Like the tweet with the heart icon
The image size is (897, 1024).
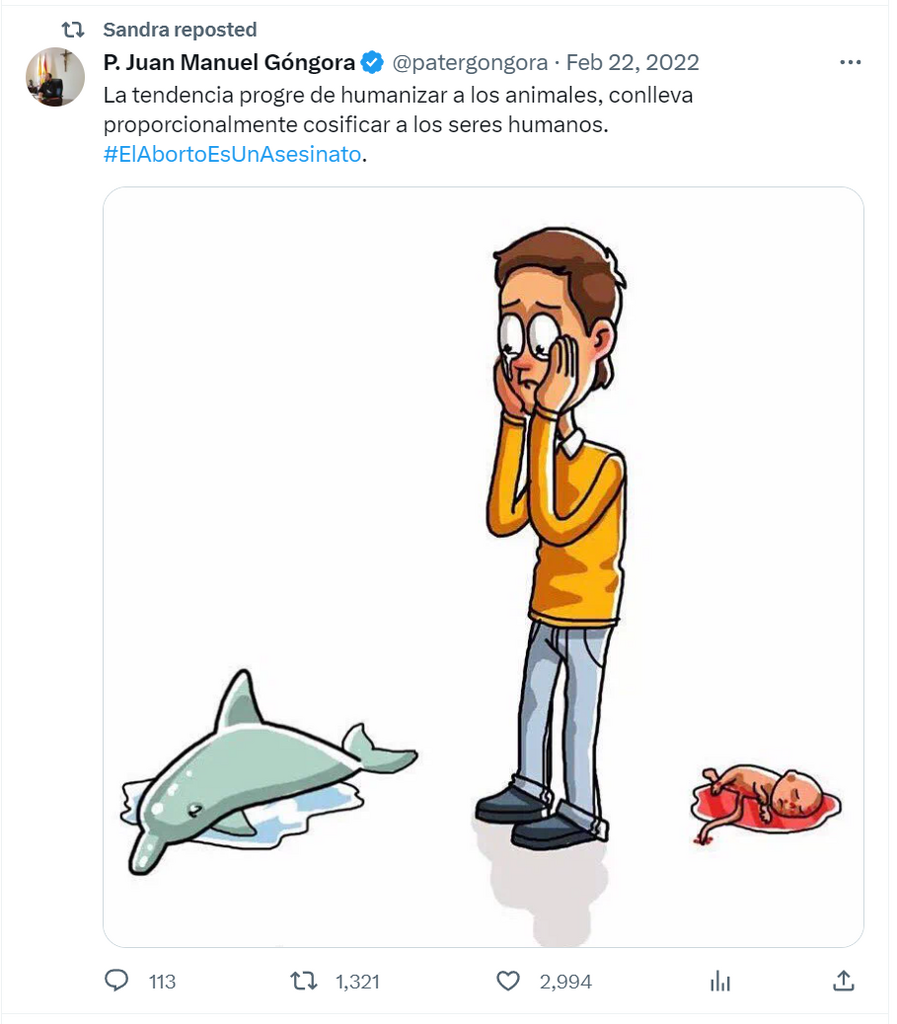click(509, 981)
